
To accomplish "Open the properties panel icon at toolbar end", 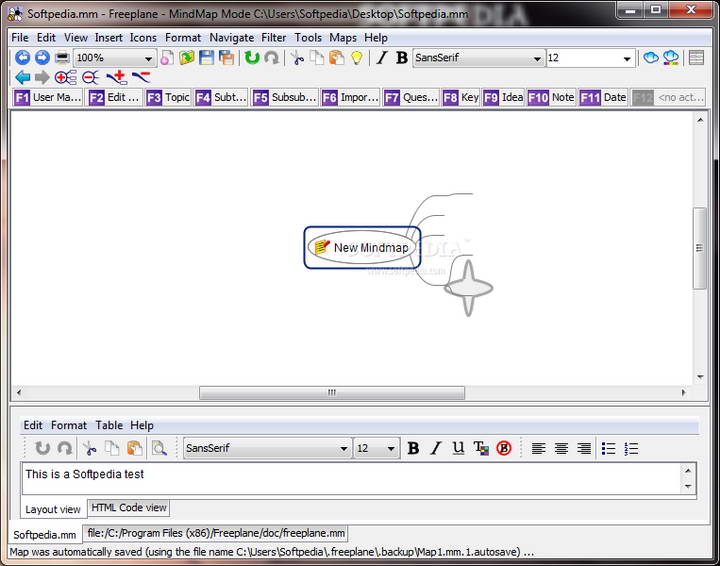I will (x=696, y=58).
